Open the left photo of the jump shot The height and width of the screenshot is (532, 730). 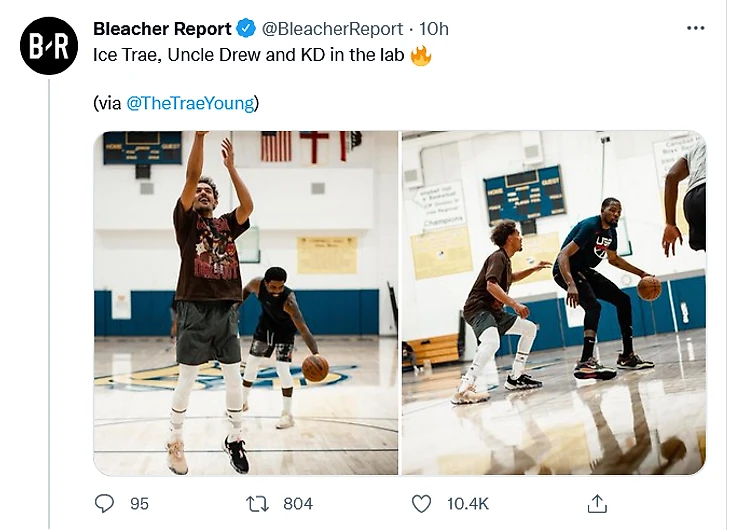click(246, 302)
